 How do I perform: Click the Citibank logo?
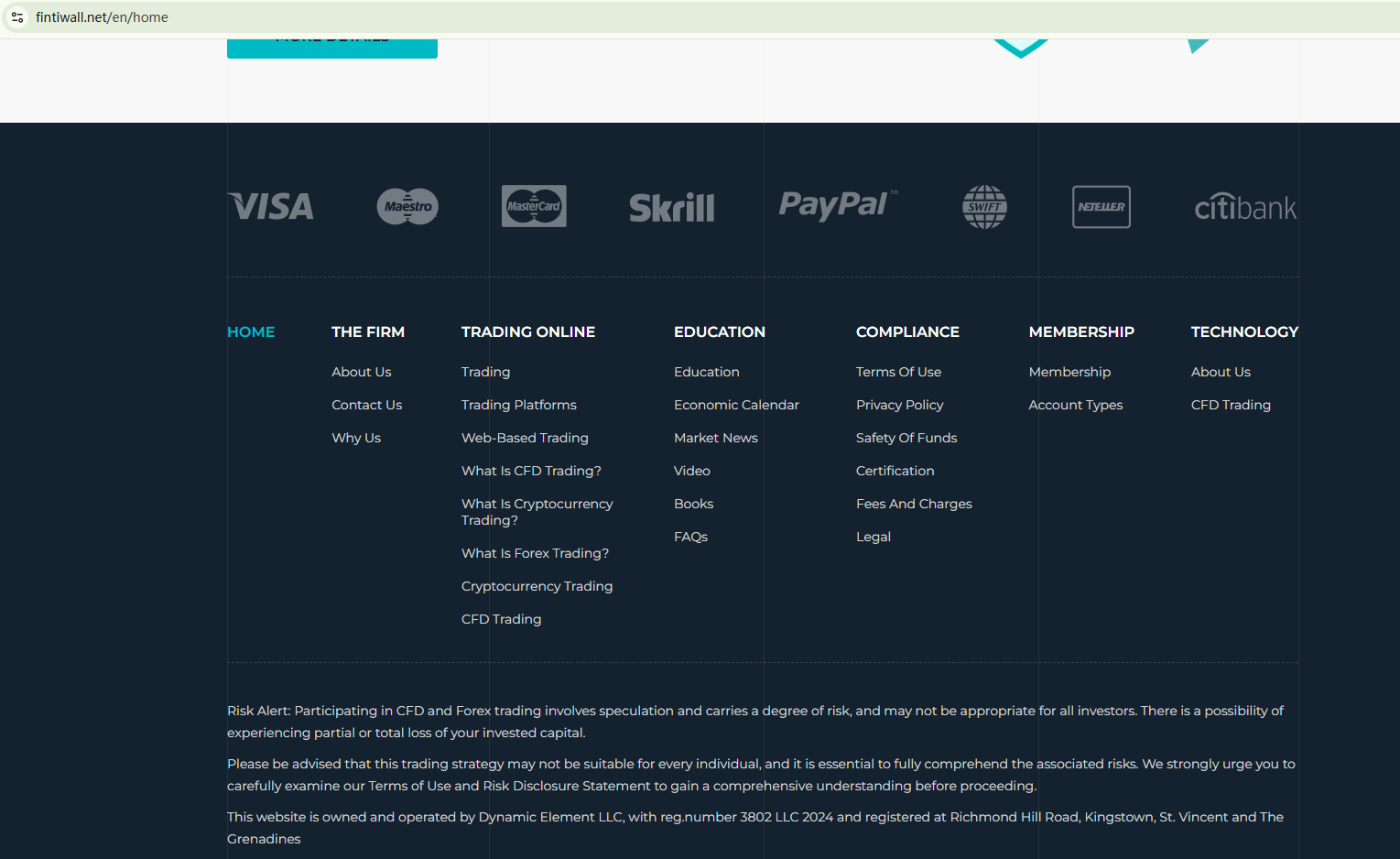pos(1245,207)
